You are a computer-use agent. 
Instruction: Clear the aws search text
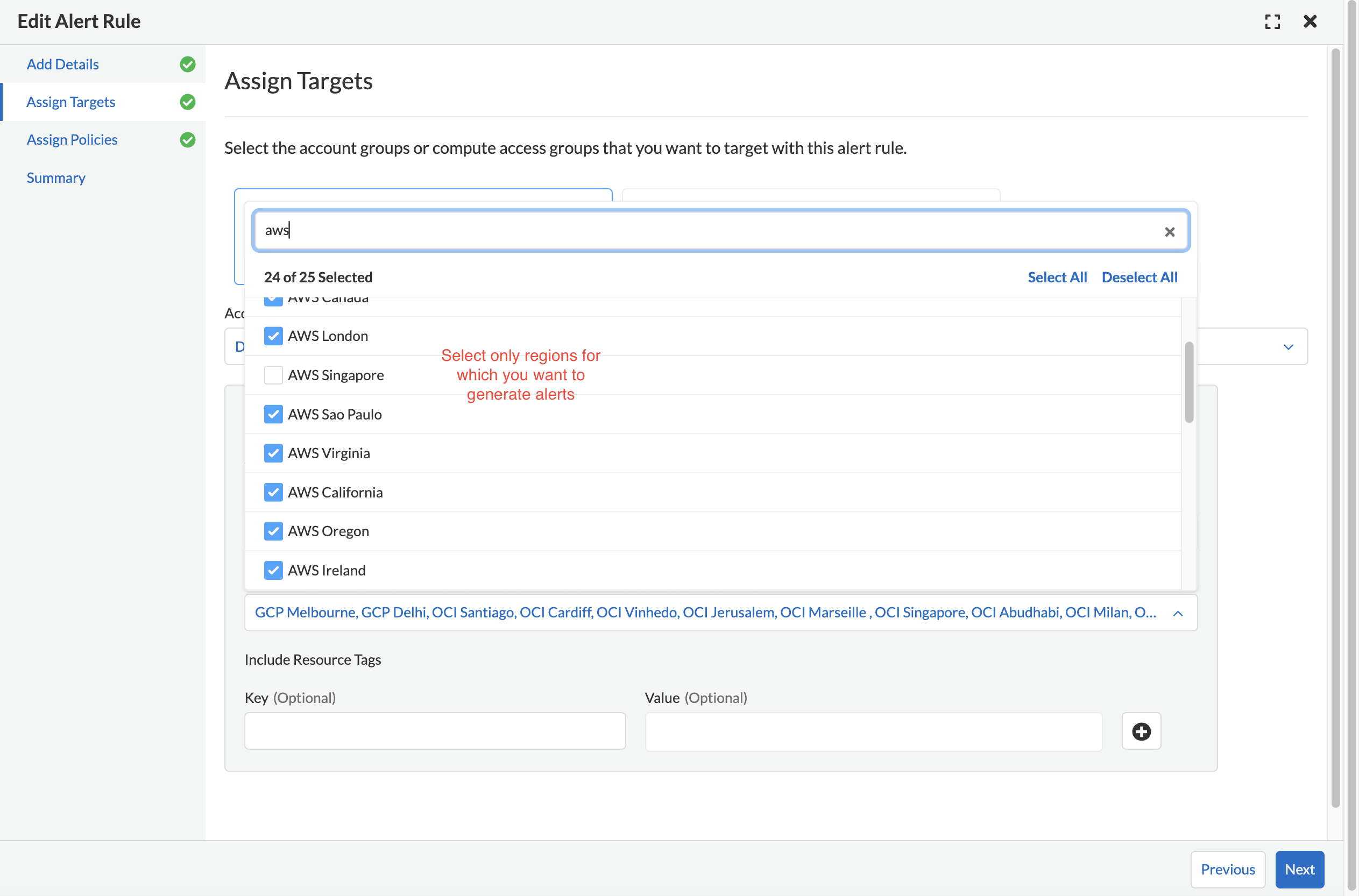tap(1169, 231)
